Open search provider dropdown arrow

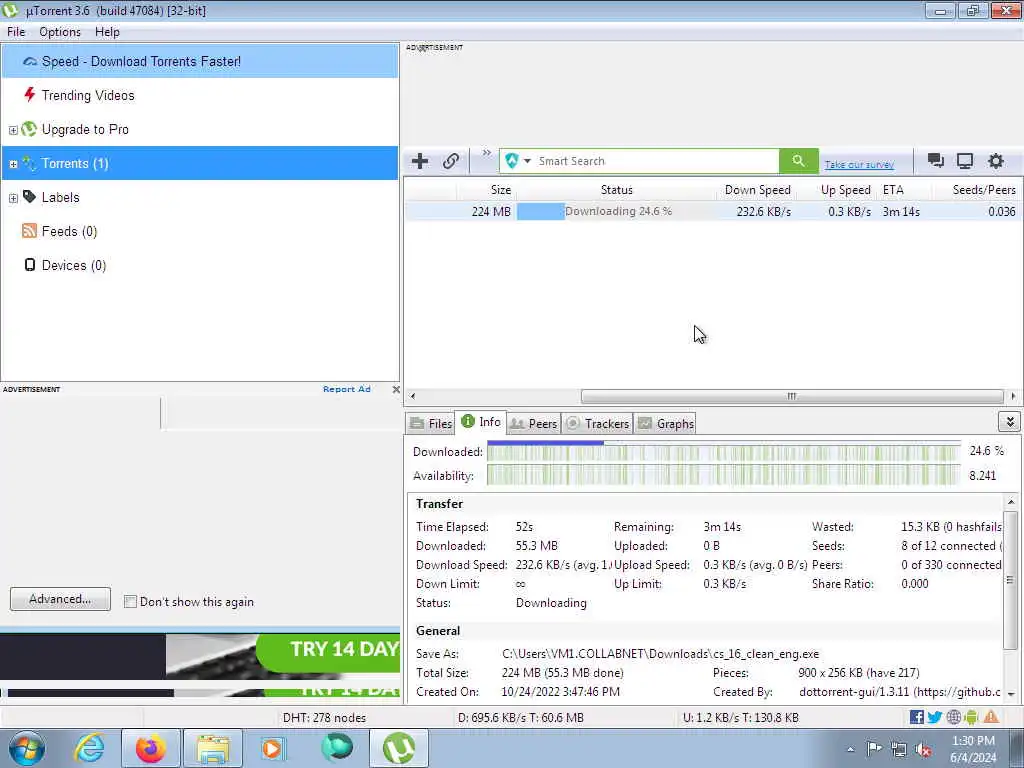coord(527,161)
